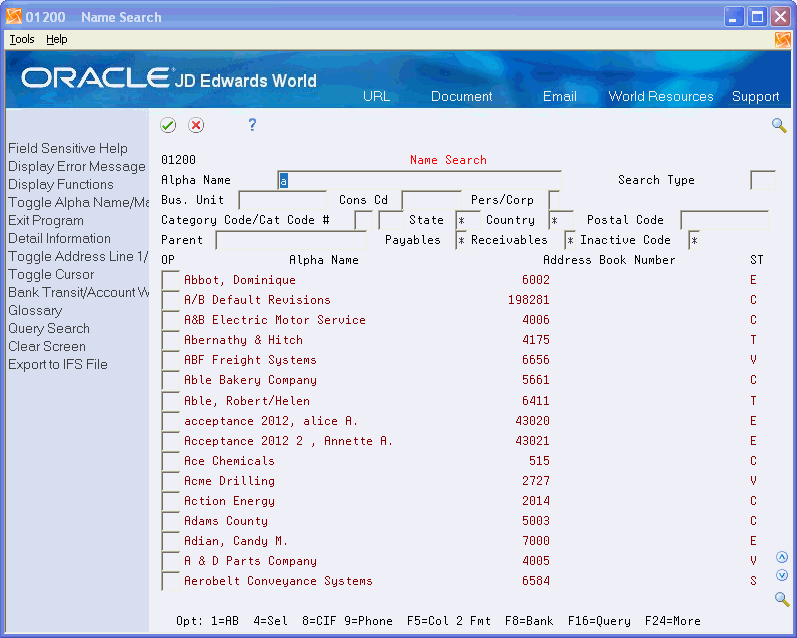797x638 pixels.
Task: Open the Email banner link
Action: (560, 96)
